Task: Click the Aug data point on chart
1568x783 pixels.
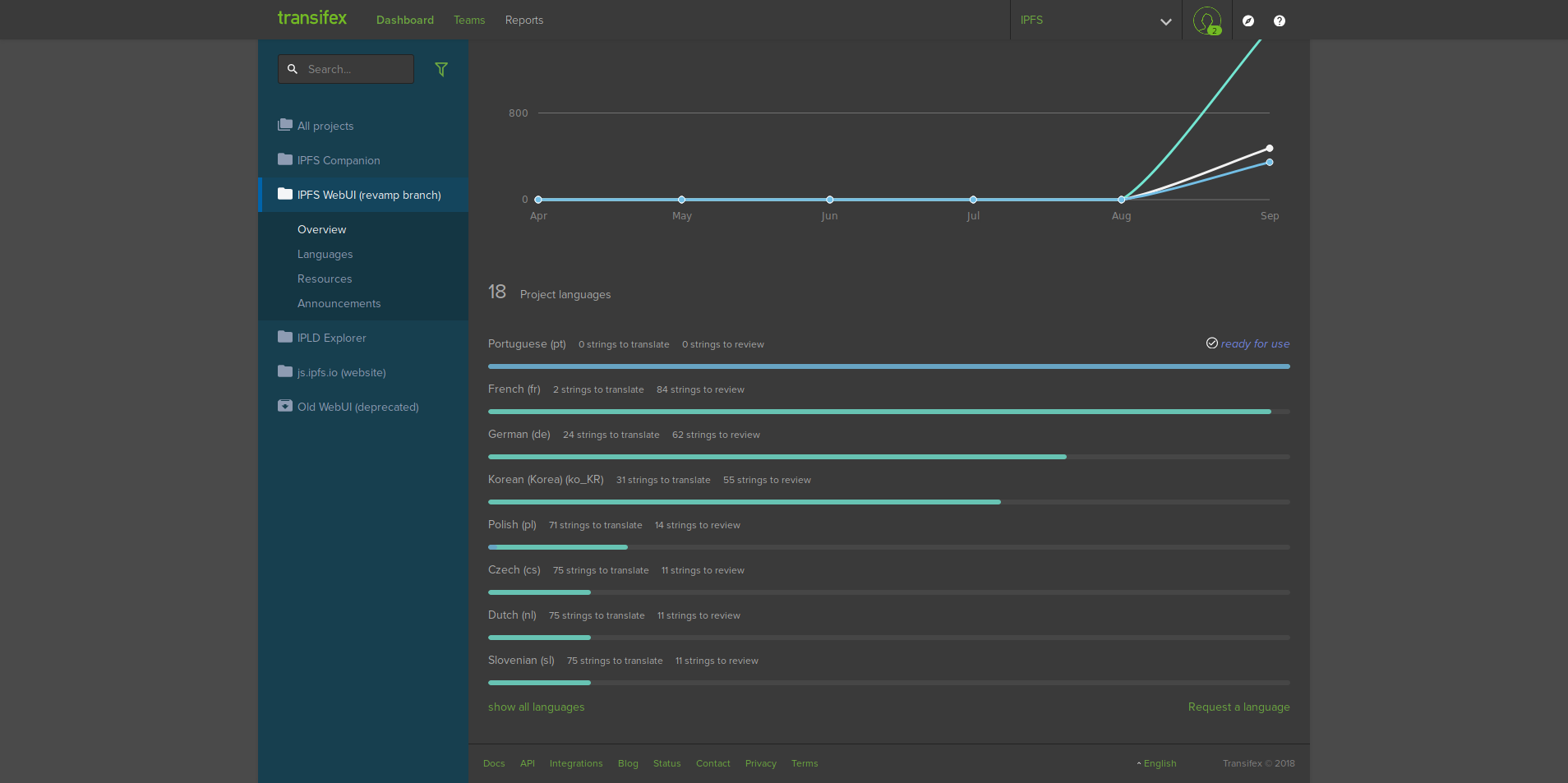Action: tap(1122, 200)
